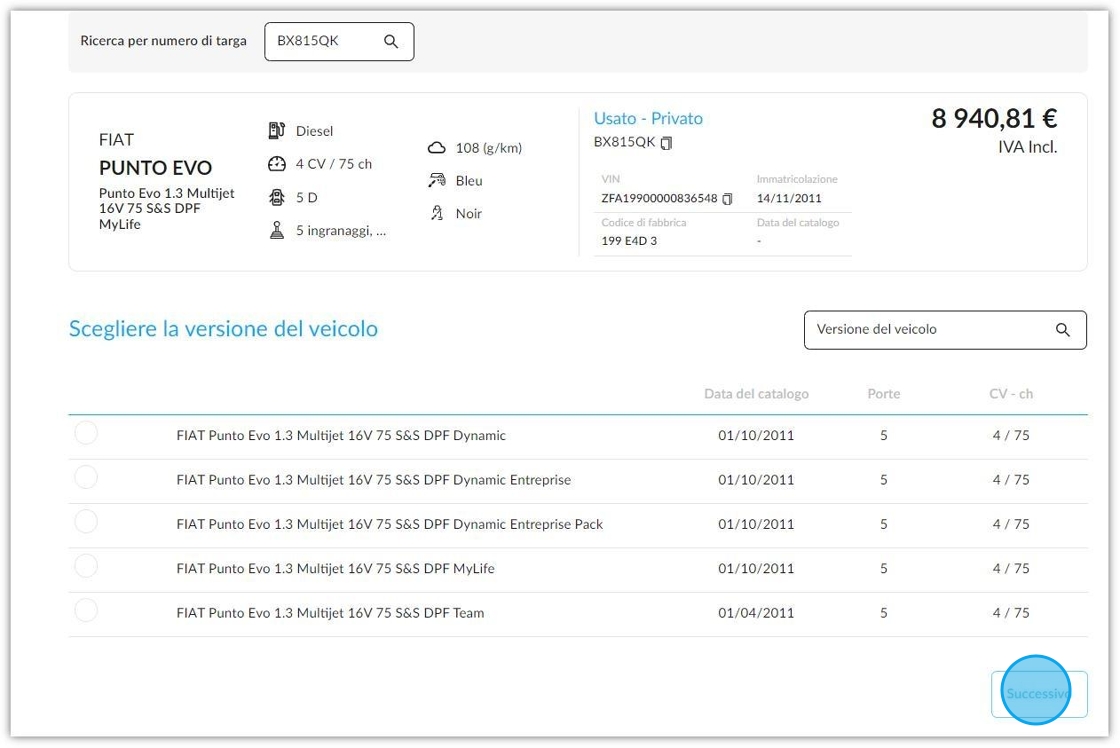The height and width of the screenshot is (748, 1120).
Task: Select the DPF Dynamic version radio button
Action: pos(86,433)
